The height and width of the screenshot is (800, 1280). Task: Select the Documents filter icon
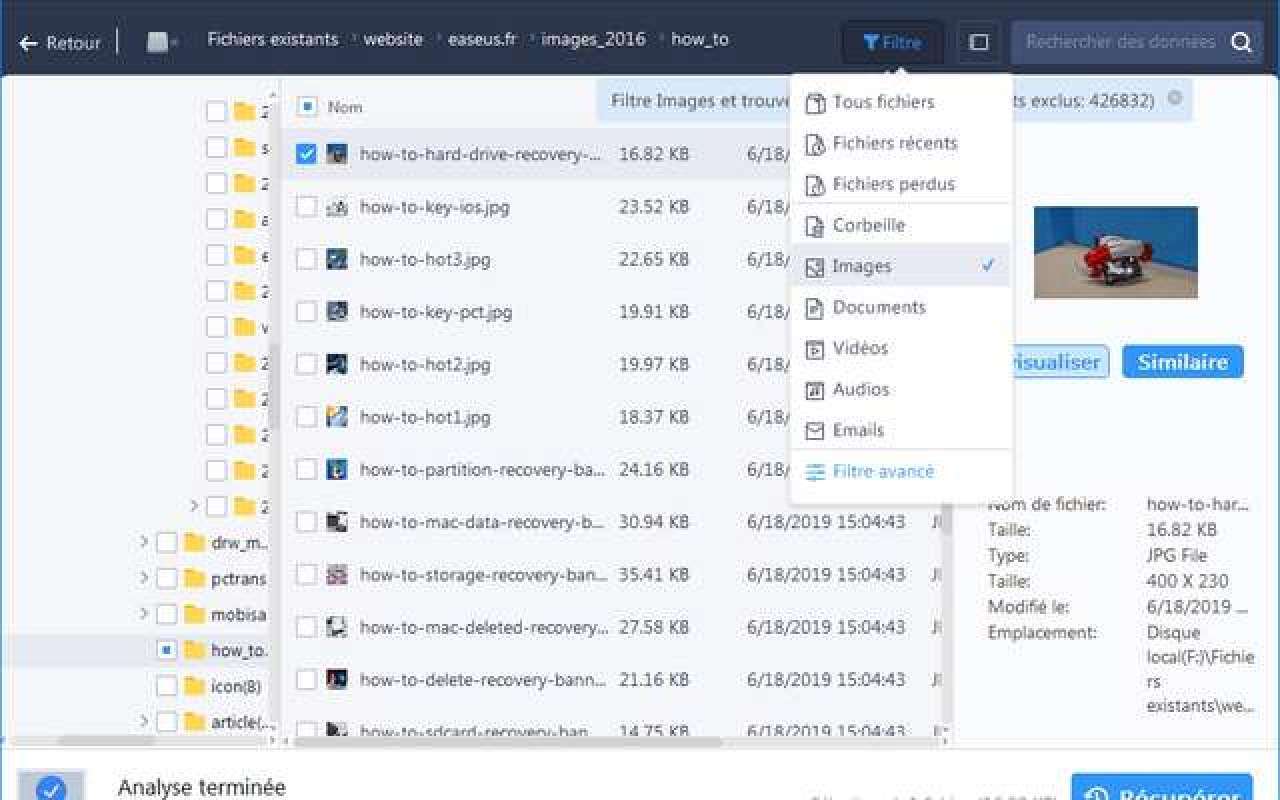pyautogui.click(x=814, y=307)
